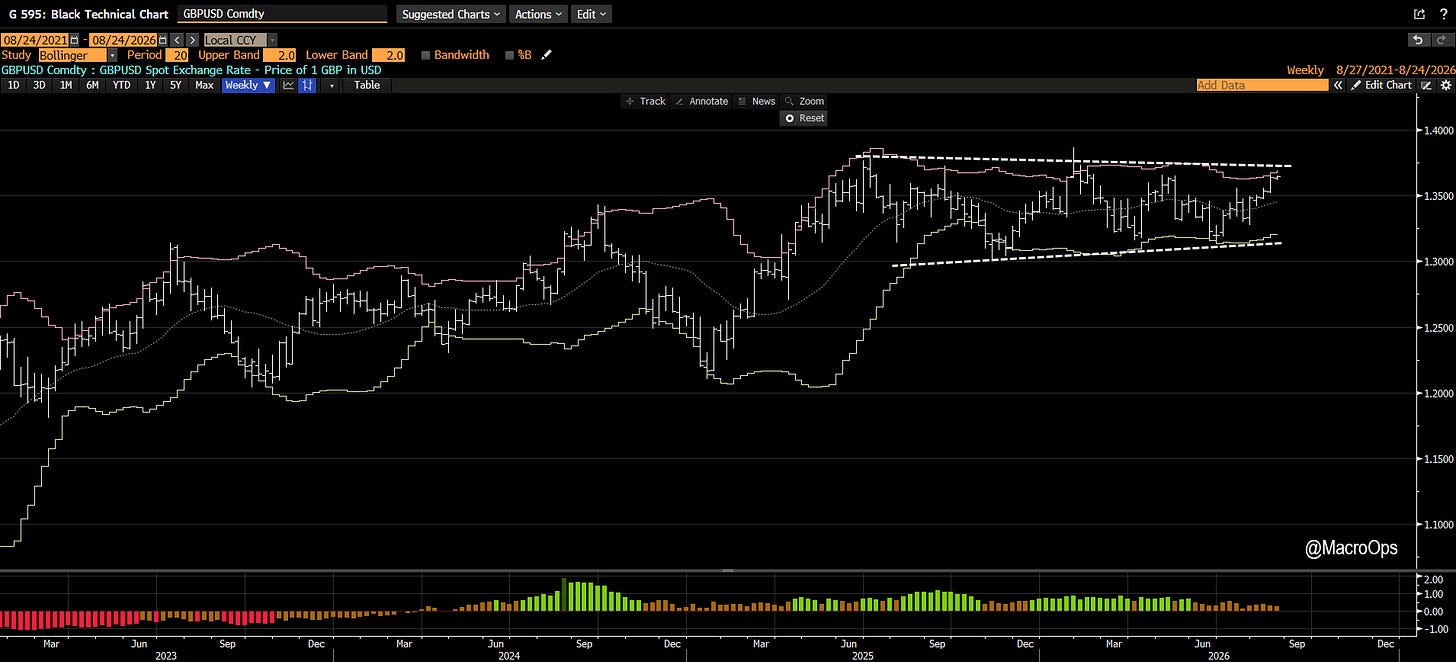
Task: Enable the Track crosshair tool
Action: click(x=645, y=101)
